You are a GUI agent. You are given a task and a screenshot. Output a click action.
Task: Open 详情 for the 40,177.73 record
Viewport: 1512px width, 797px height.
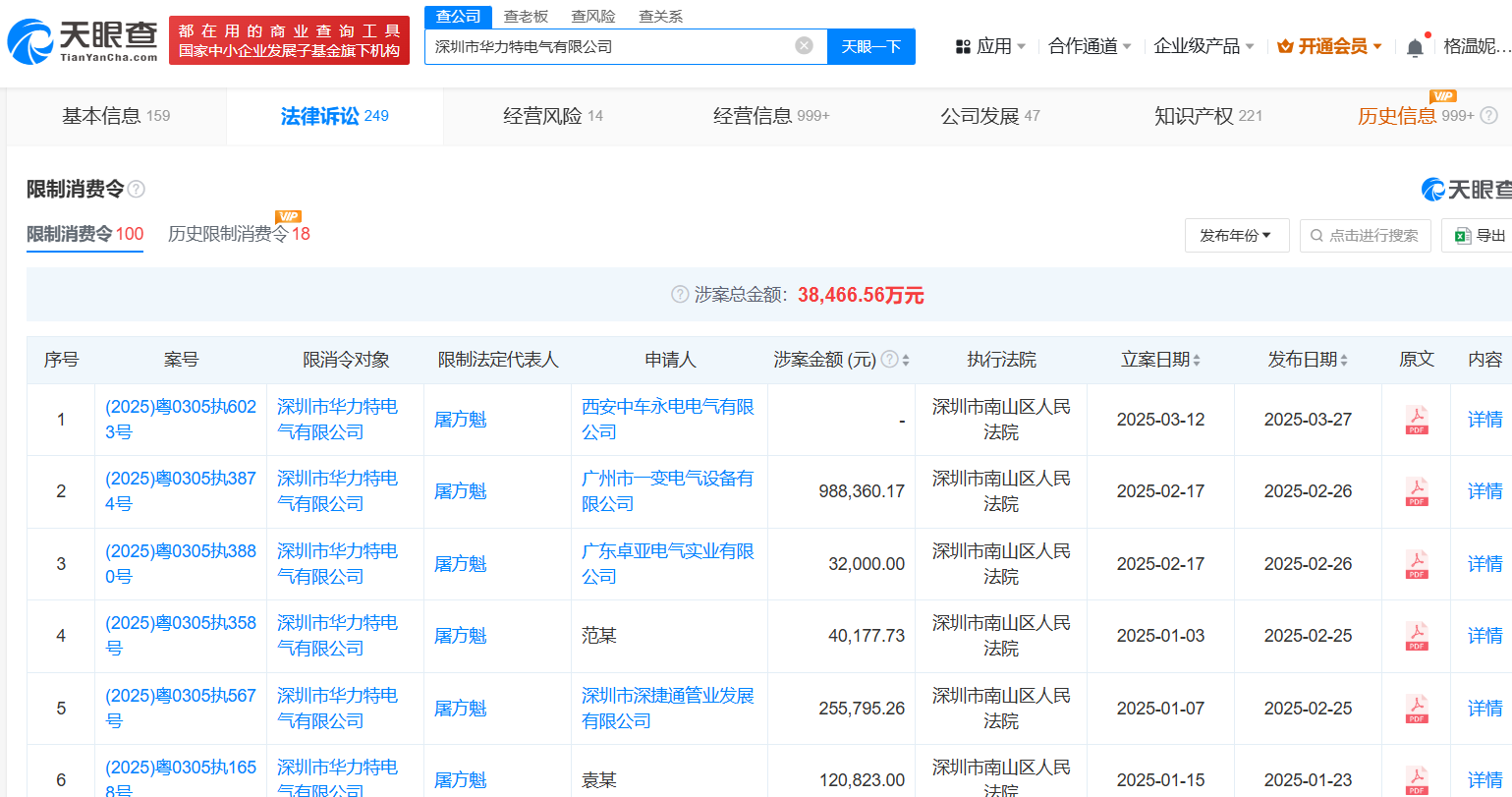pyautogui.click(x=1484, y=636)
